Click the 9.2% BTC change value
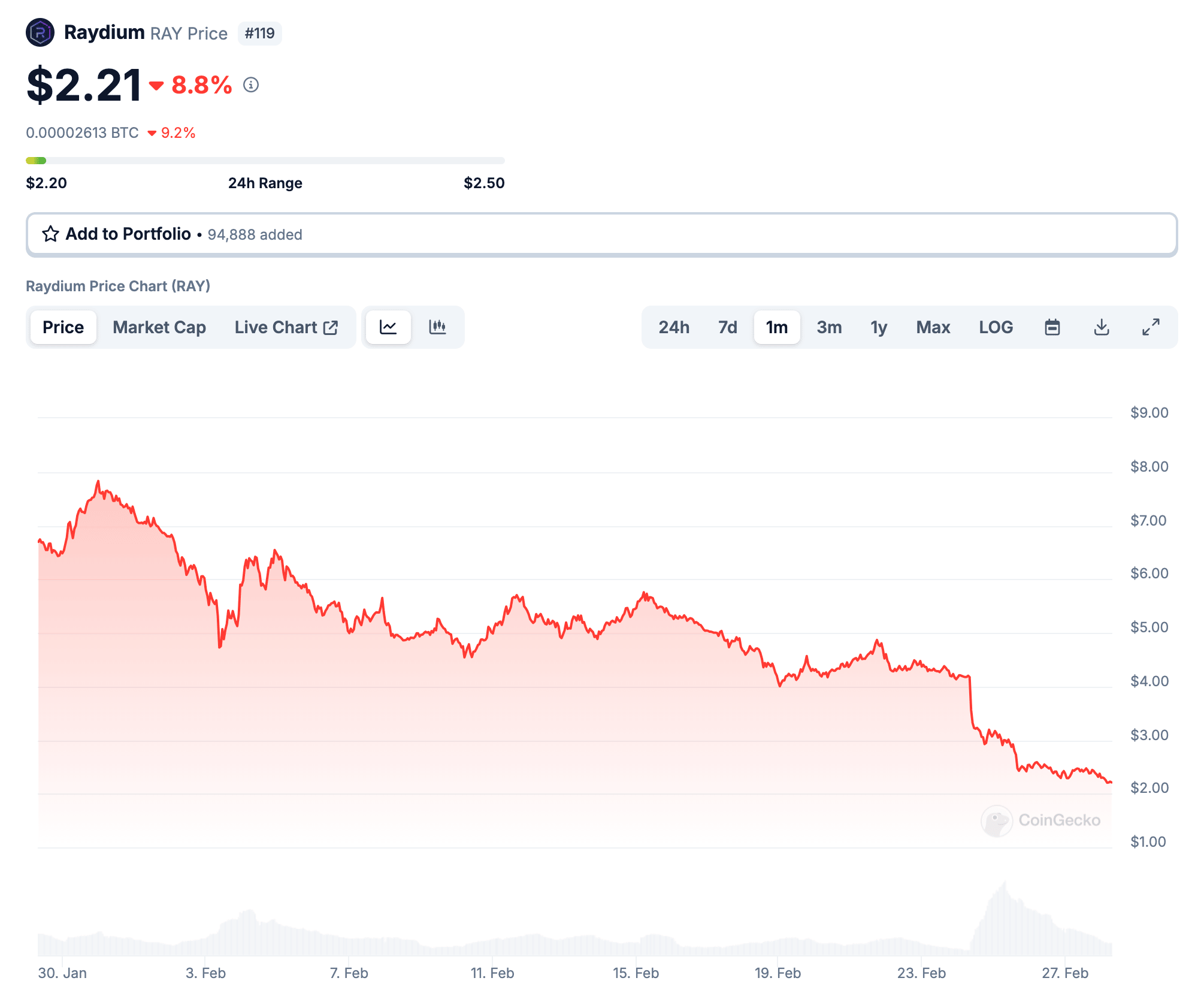 (x=178, y=132)
